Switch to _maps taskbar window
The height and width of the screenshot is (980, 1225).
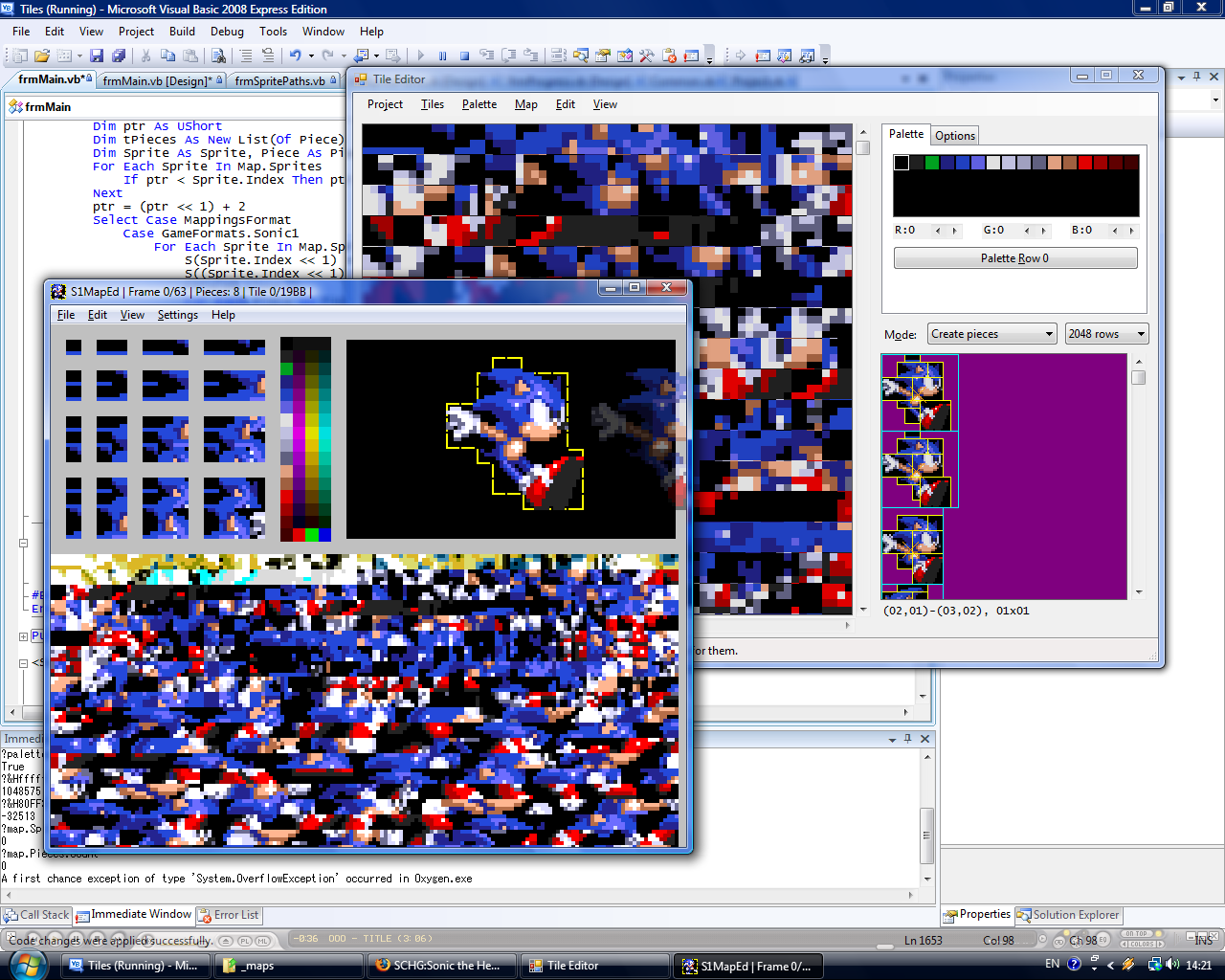[289, 966]
